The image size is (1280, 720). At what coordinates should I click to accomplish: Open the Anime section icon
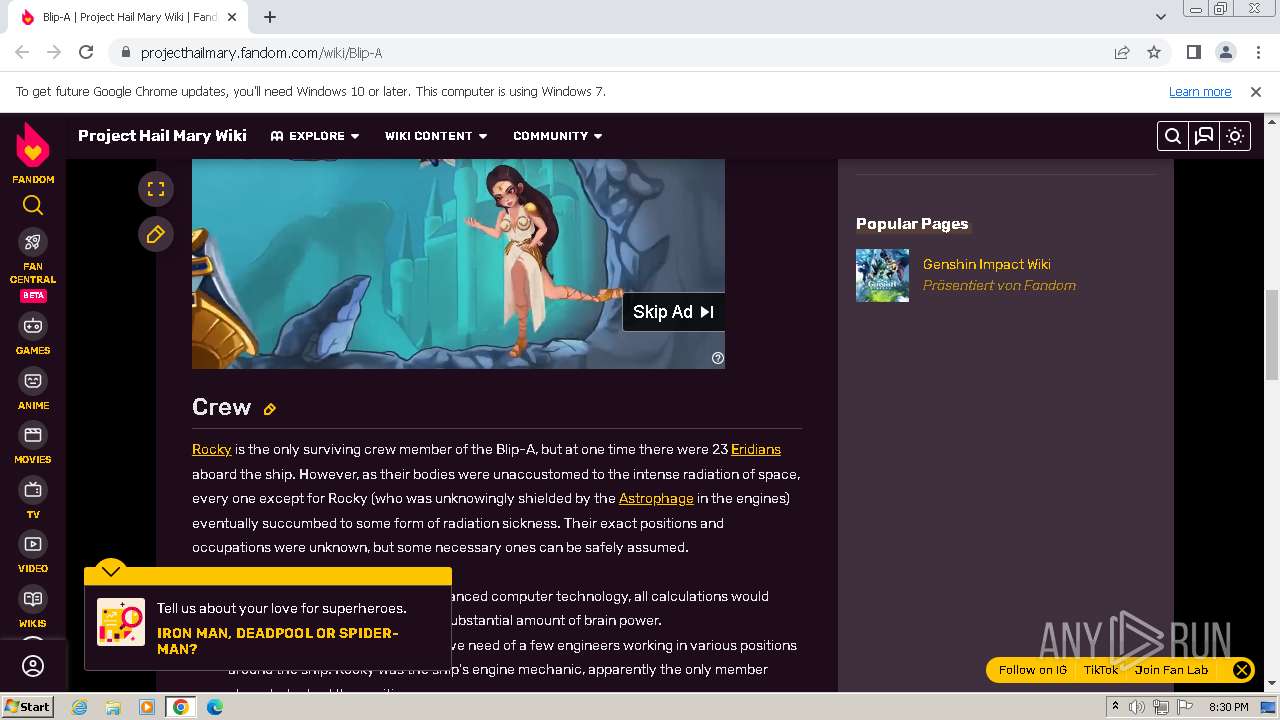[x=33, y=381]
